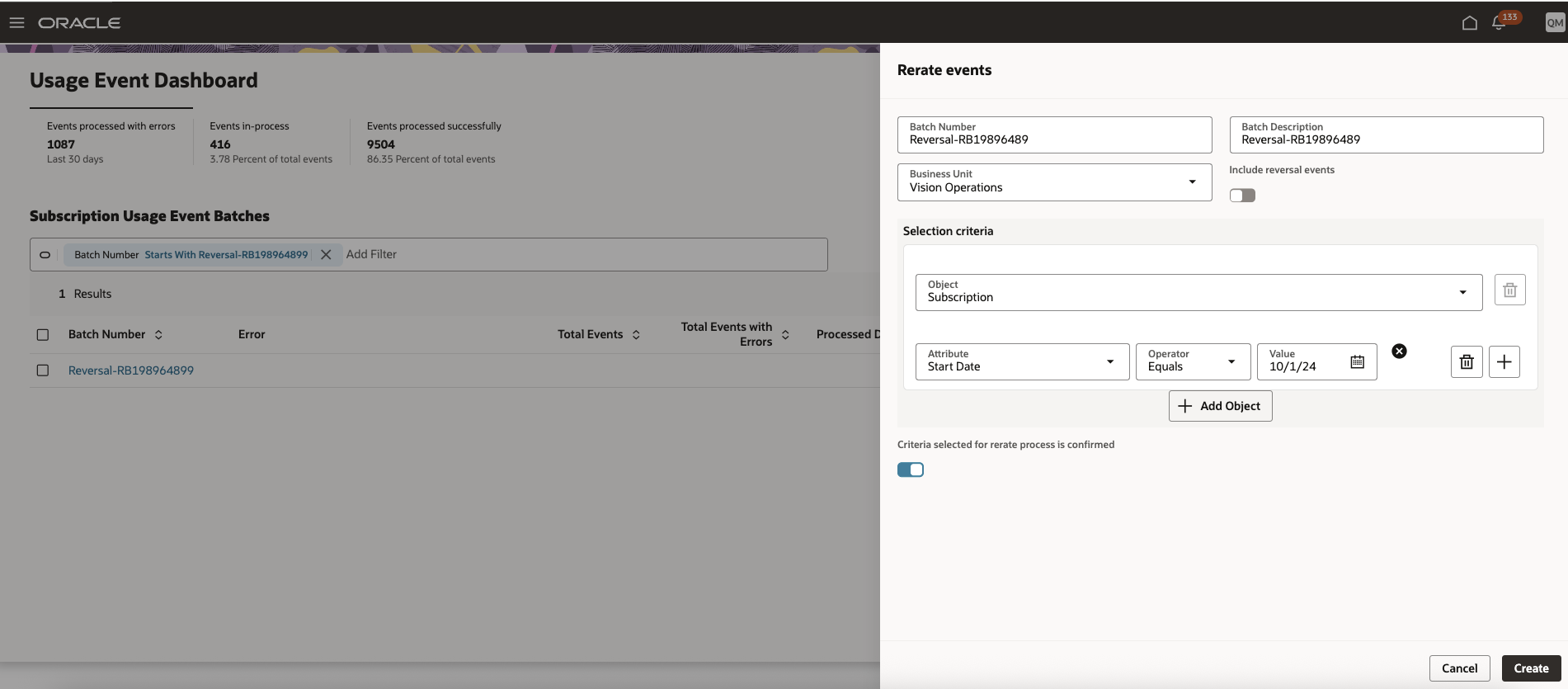Click the Create button
Image resolution: width=1568 pixels, height=689 pixels.
click(x=1531, y=668)
